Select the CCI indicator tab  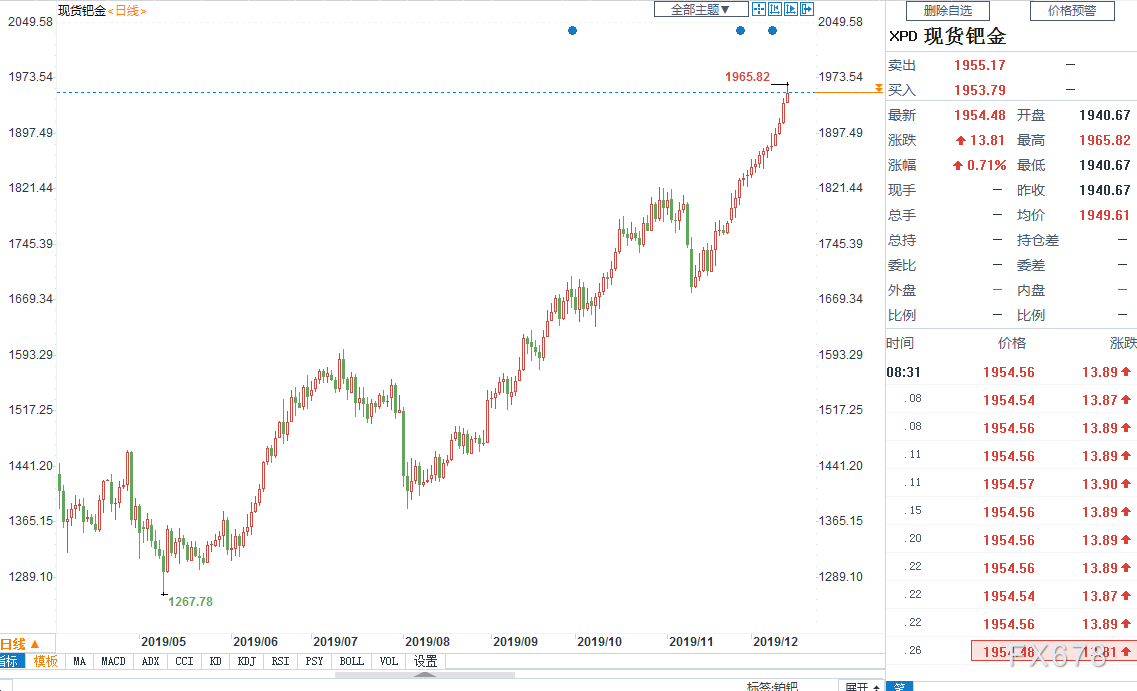click(184, 661)
